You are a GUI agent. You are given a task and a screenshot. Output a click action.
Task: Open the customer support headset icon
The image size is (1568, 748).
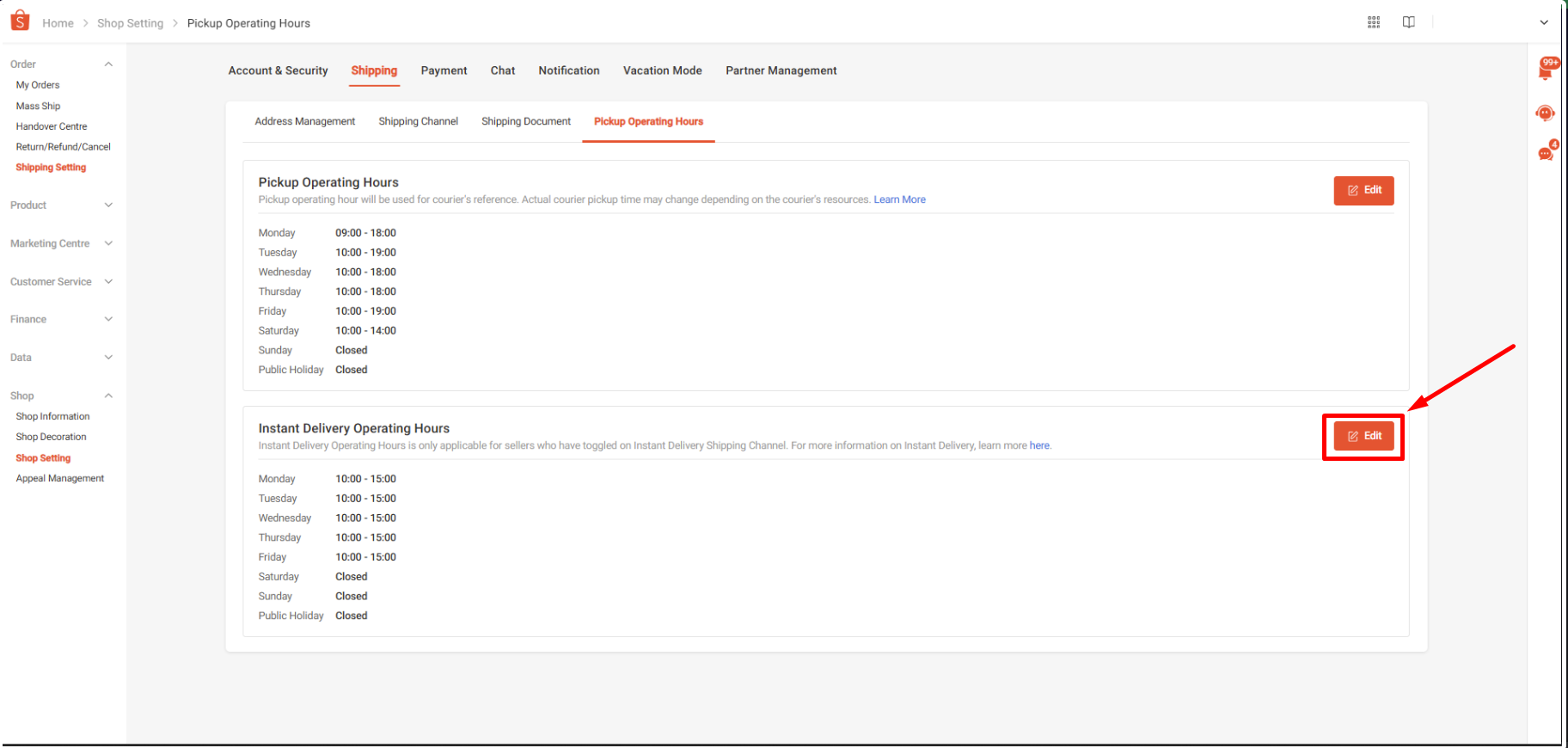pyautogui.click(x=1545, y=113)
